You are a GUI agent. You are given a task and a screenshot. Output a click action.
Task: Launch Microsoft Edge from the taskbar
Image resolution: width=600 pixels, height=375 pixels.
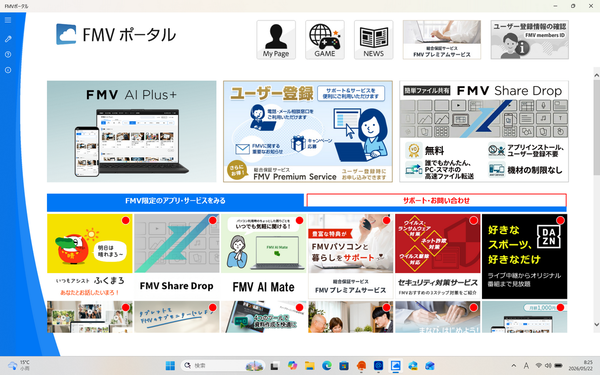click(327, 366)
